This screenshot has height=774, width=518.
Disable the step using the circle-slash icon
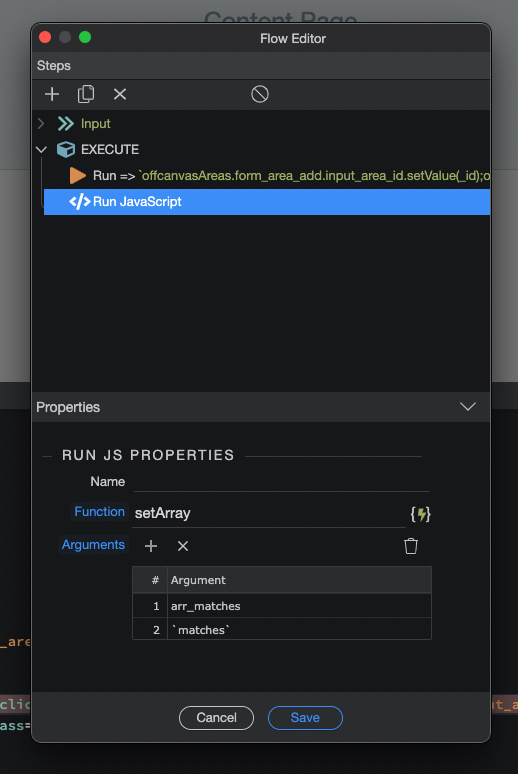[x=260, y=94]
